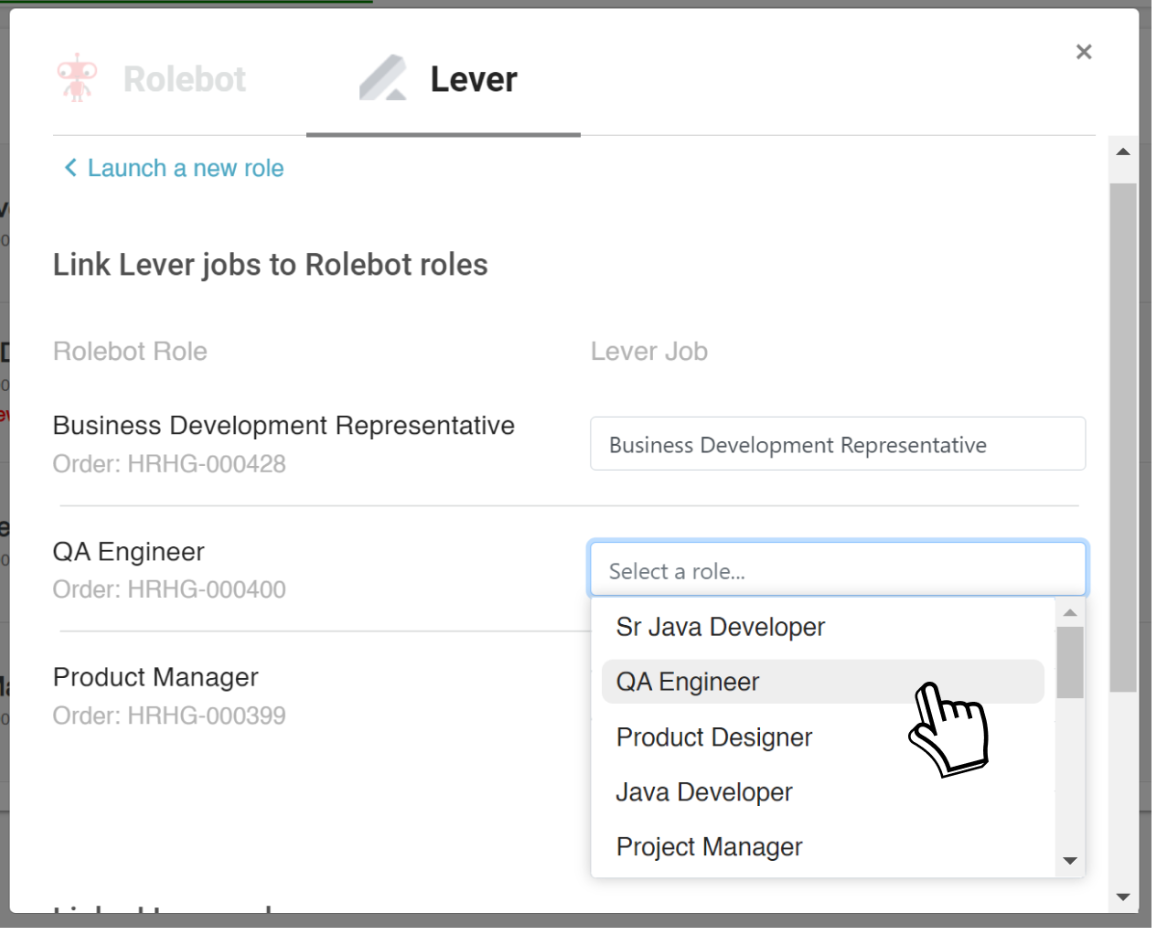The height and width of the screenshot is (928, 1156).
Task: Click the up arrow on the modal scrollbar
Action: click(x=1122, y=150)
